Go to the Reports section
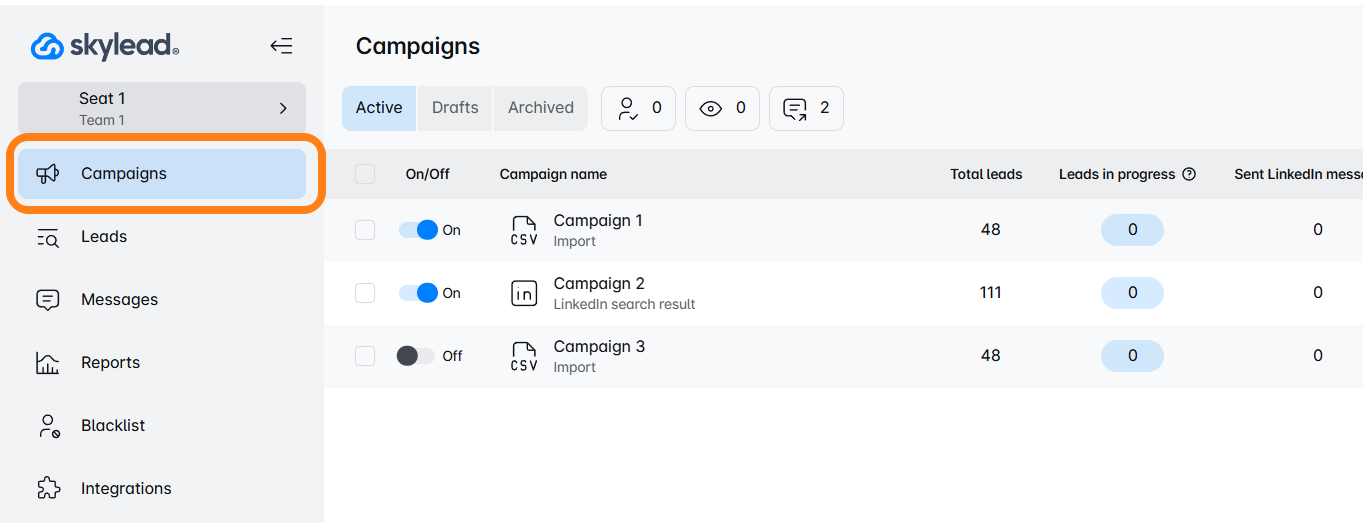The width and height of the screenshot is (1363, 523). tap(110, 363)
